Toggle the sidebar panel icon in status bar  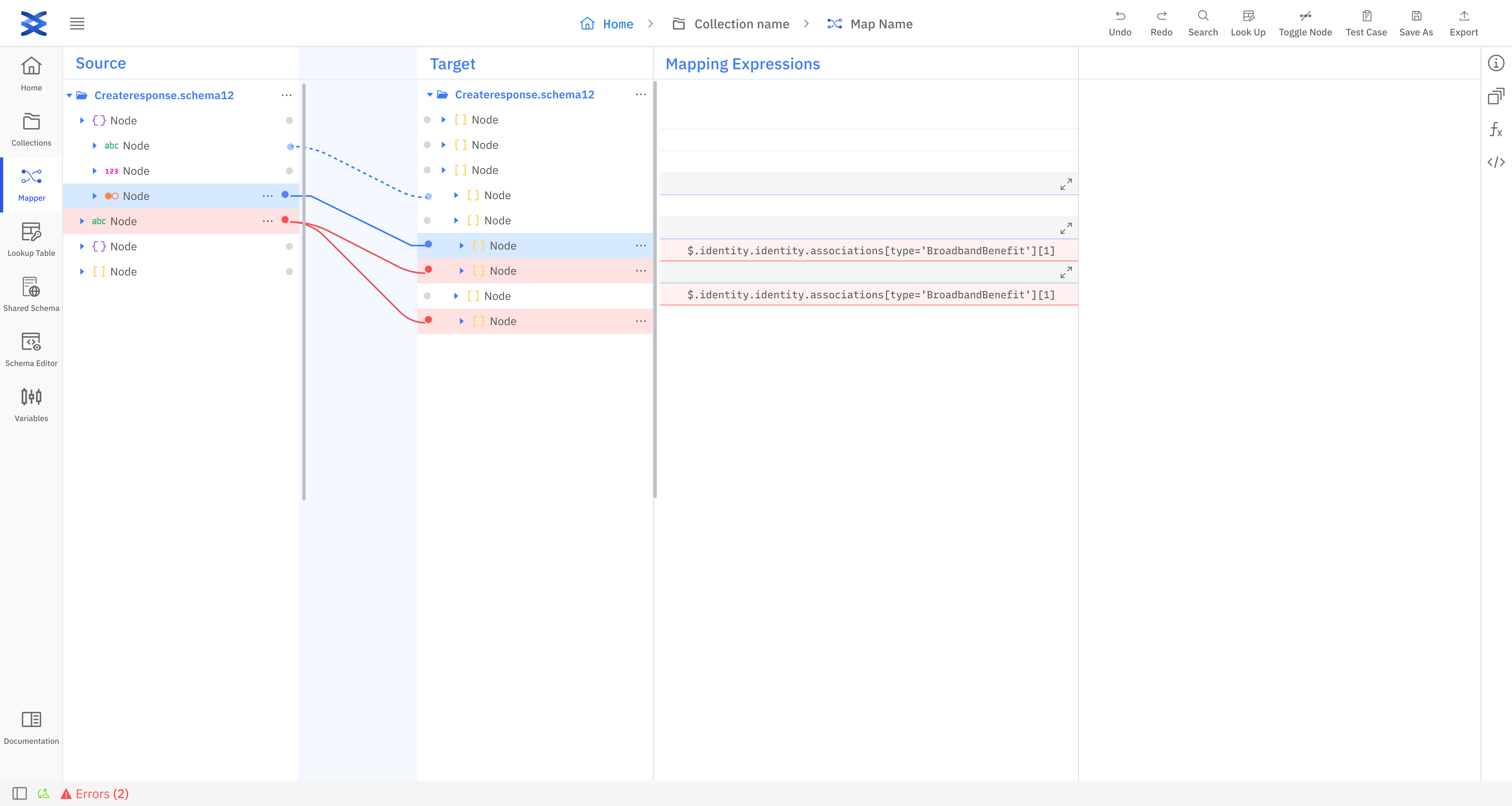[19, 793]
